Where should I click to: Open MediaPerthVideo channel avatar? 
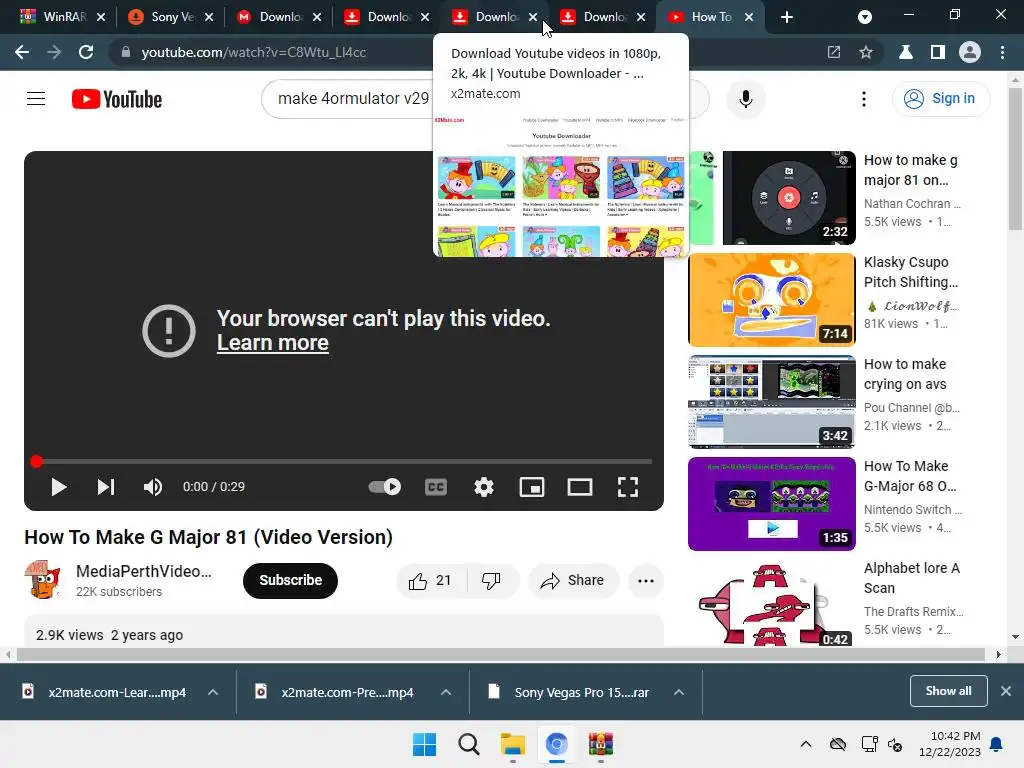[x=43, y=580]
